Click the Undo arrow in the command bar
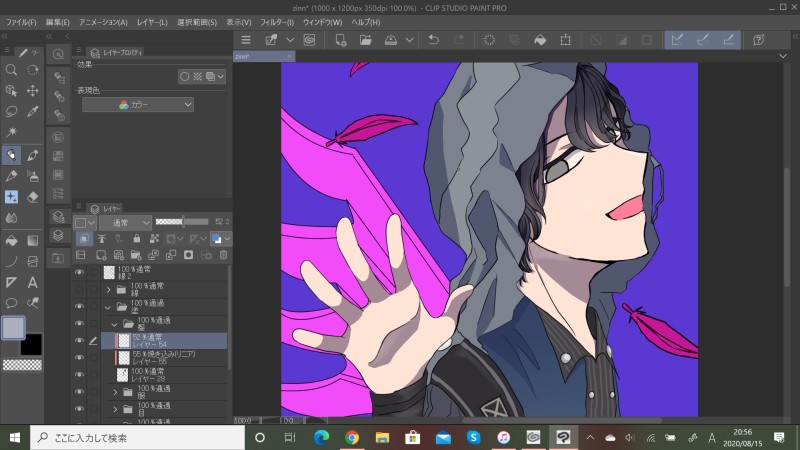The image size is (800, 450). 433,40
